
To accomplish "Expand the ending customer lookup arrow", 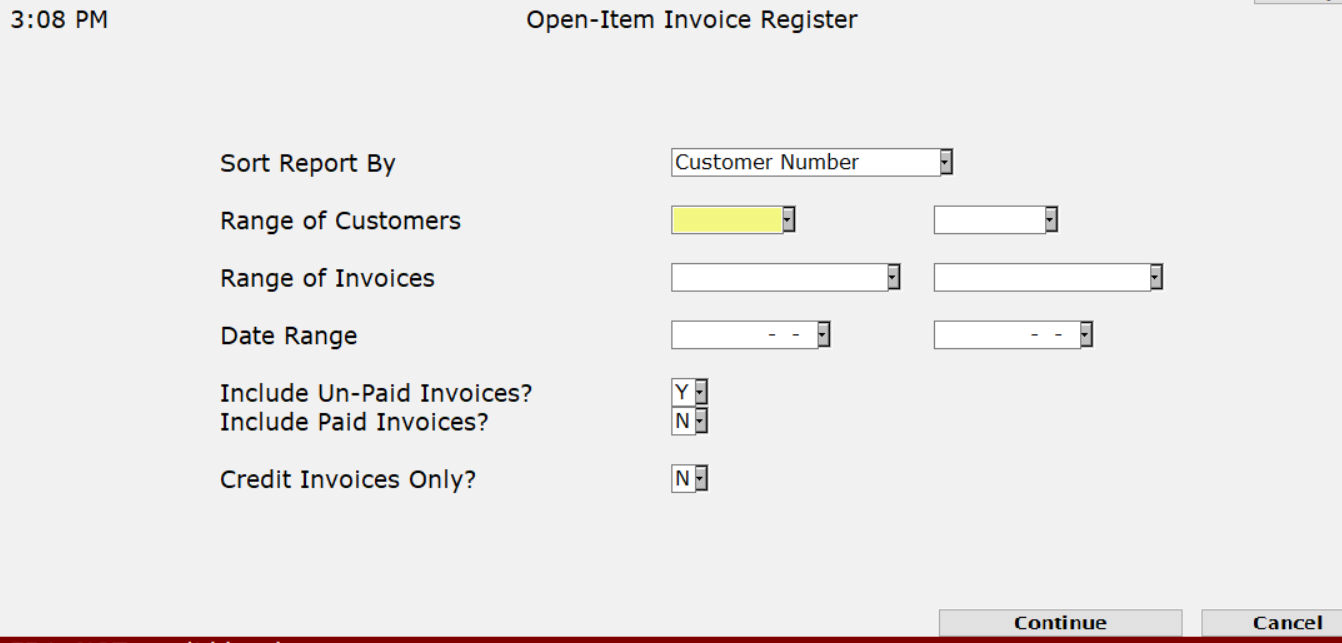I will click(x=1051, y=220).
